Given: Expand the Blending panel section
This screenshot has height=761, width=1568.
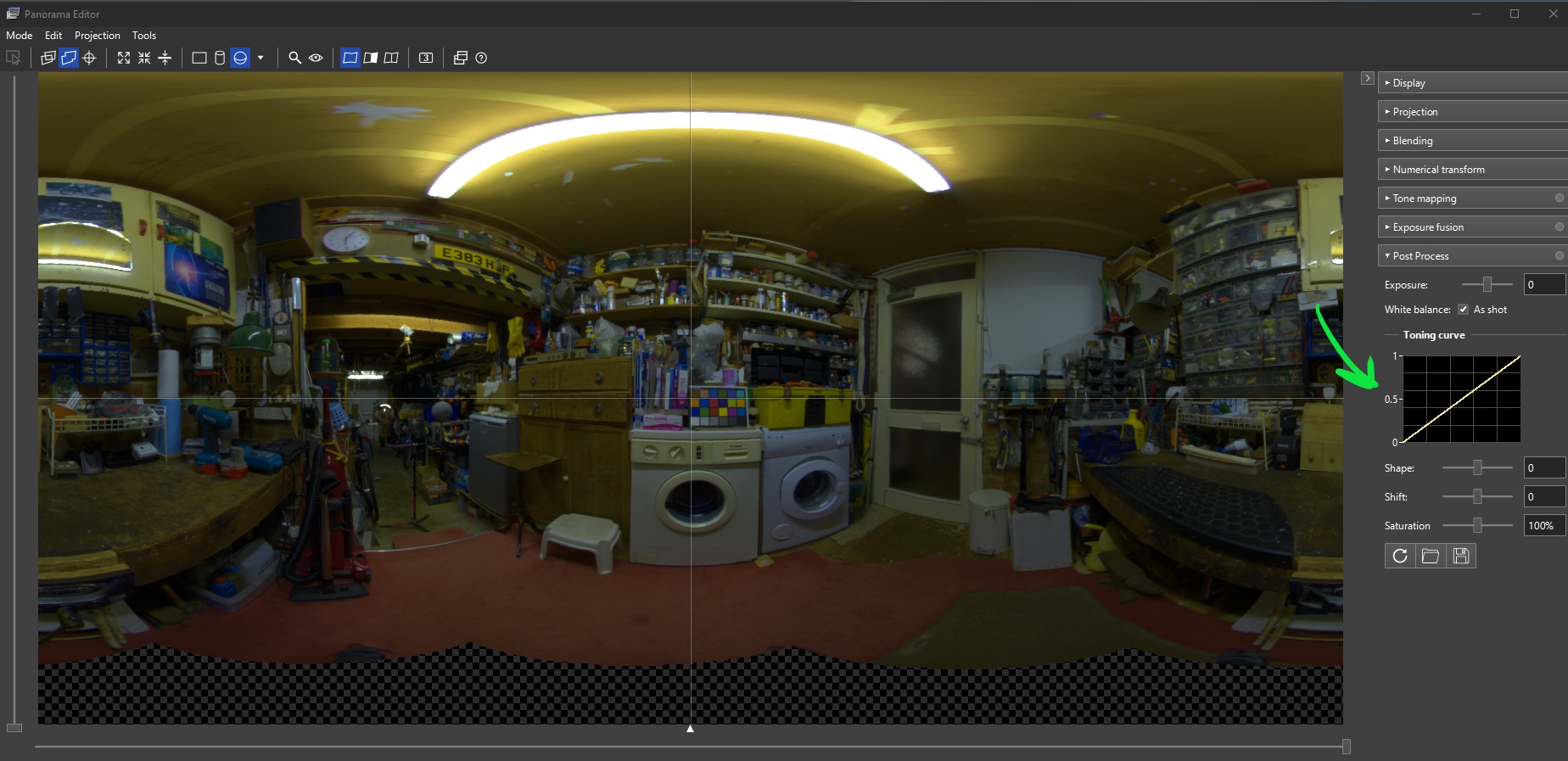Looking at the screenshot, I should [x=1473, y=140].
